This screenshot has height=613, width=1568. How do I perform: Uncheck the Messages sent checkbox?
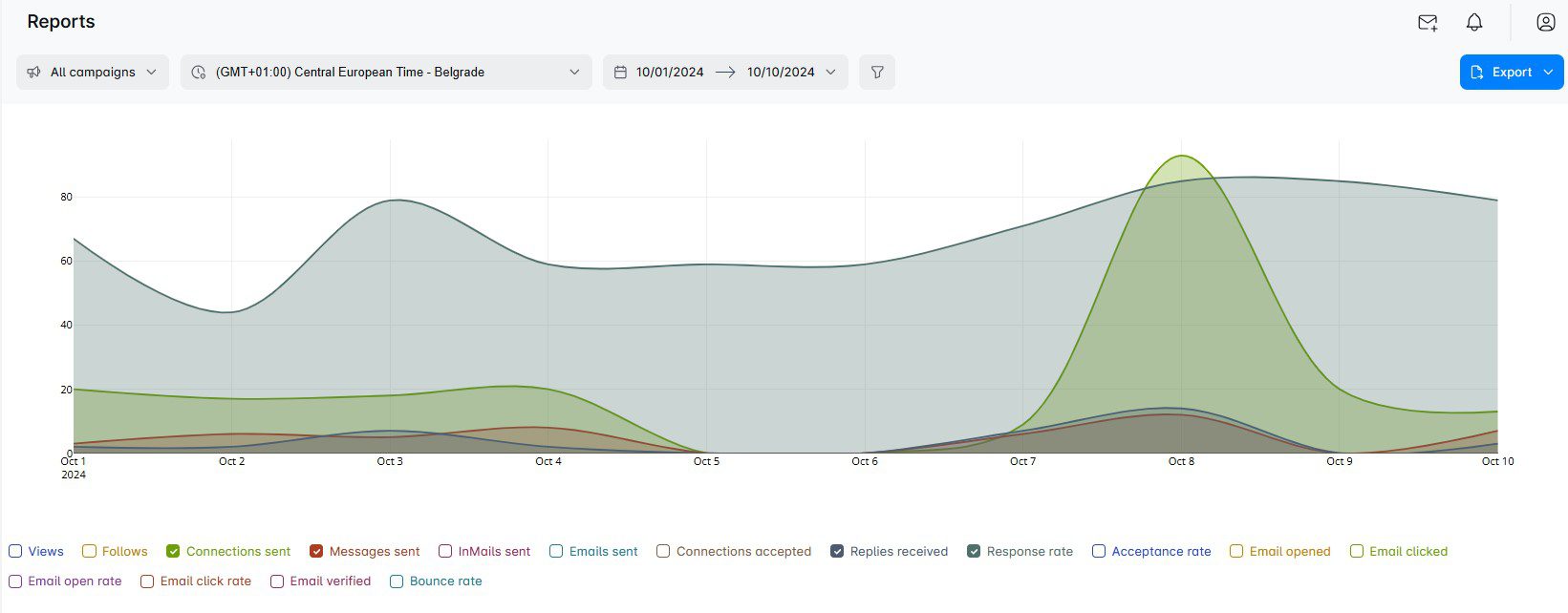tap(316, 551)
